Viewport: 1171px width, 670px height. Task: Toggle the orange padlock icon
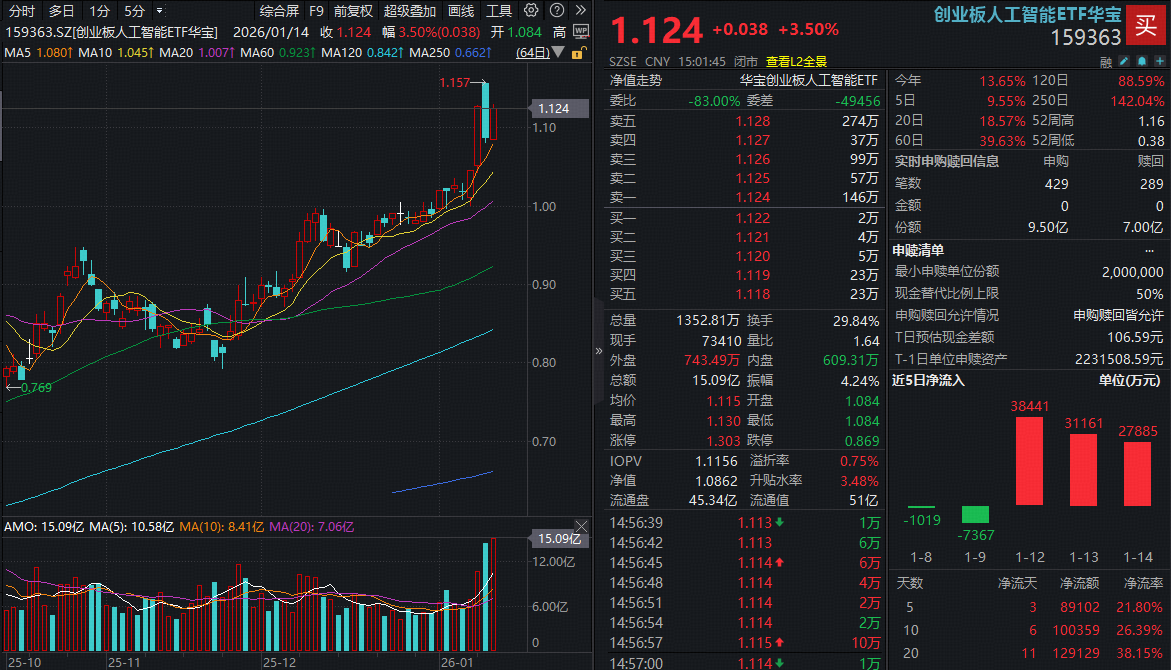point(576,53)
